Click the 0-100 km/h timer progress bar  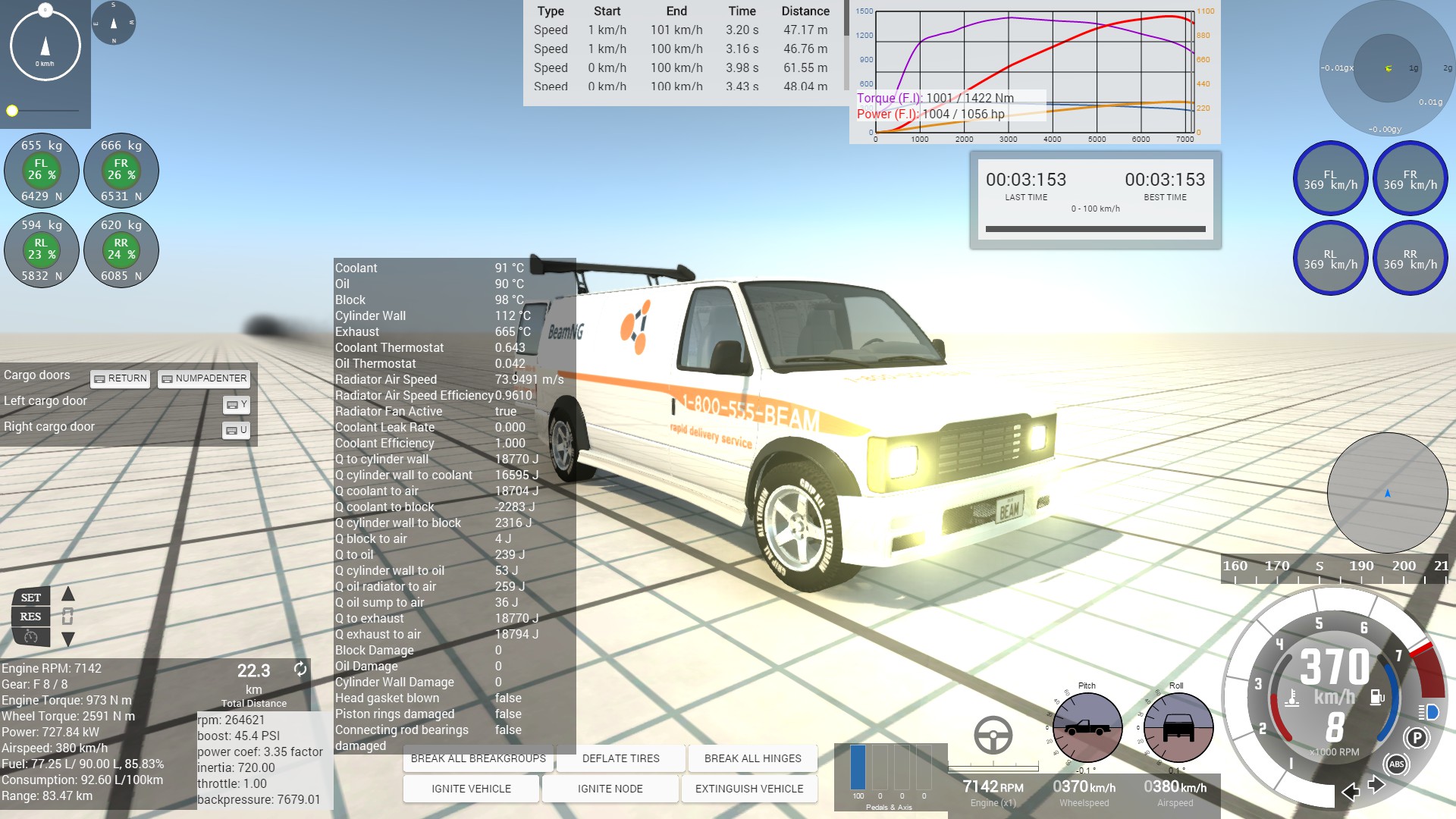(1096, 229)
